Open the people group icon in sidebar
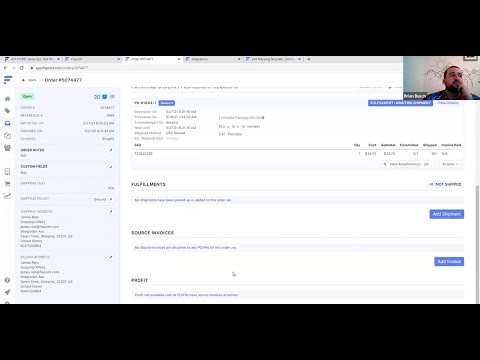480x360 pixels. click(x=7, y=148)
